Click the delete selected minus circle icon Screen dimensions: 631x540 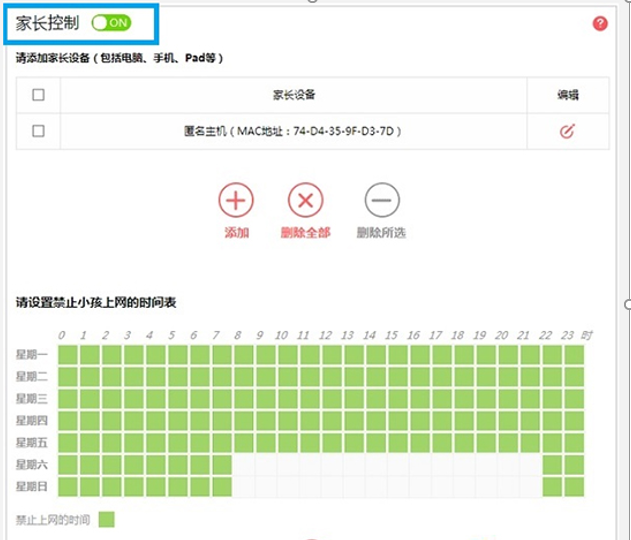[x=381, y=201]
